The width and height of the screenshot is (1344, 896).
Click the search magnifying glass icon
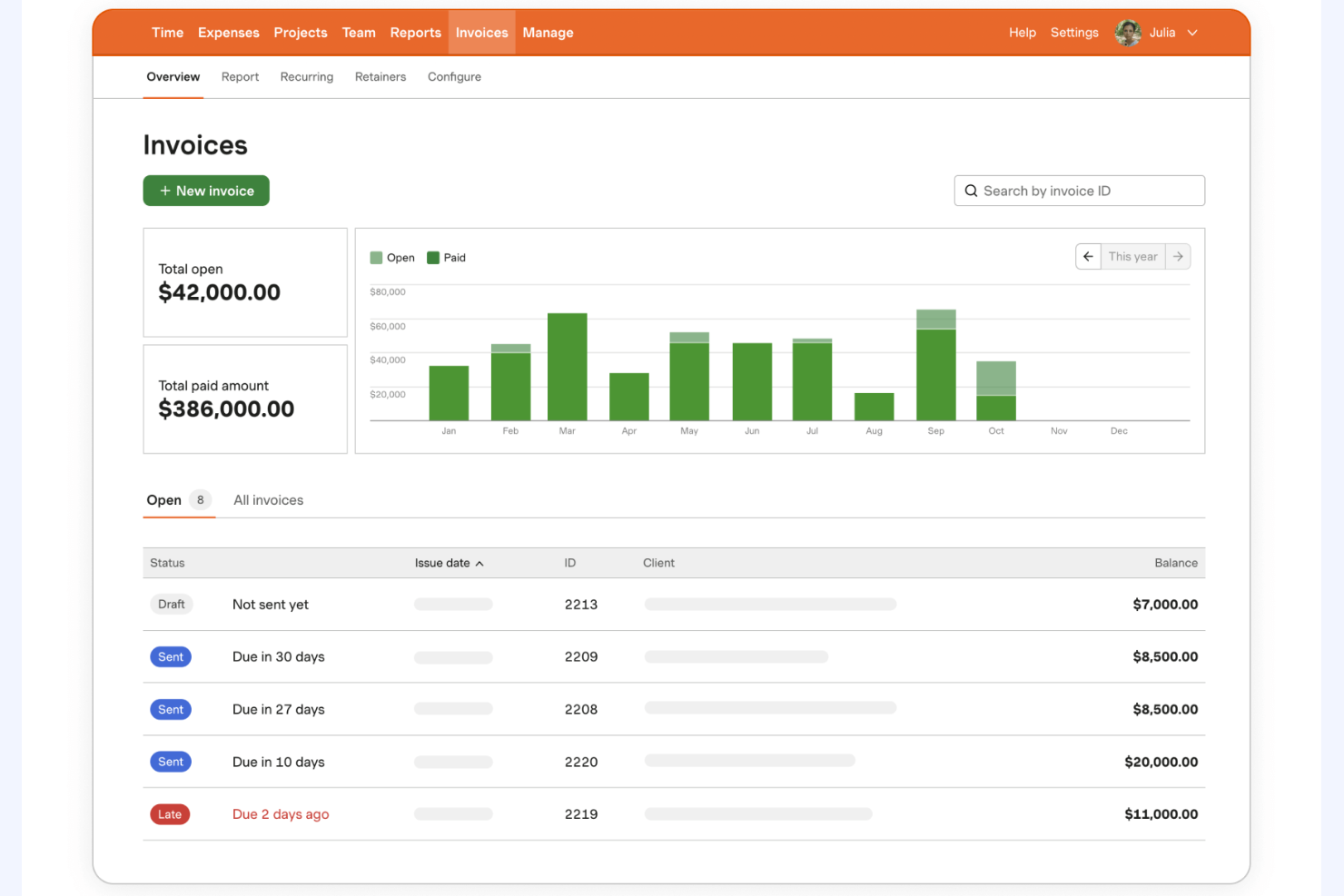[x=971, y=191]
